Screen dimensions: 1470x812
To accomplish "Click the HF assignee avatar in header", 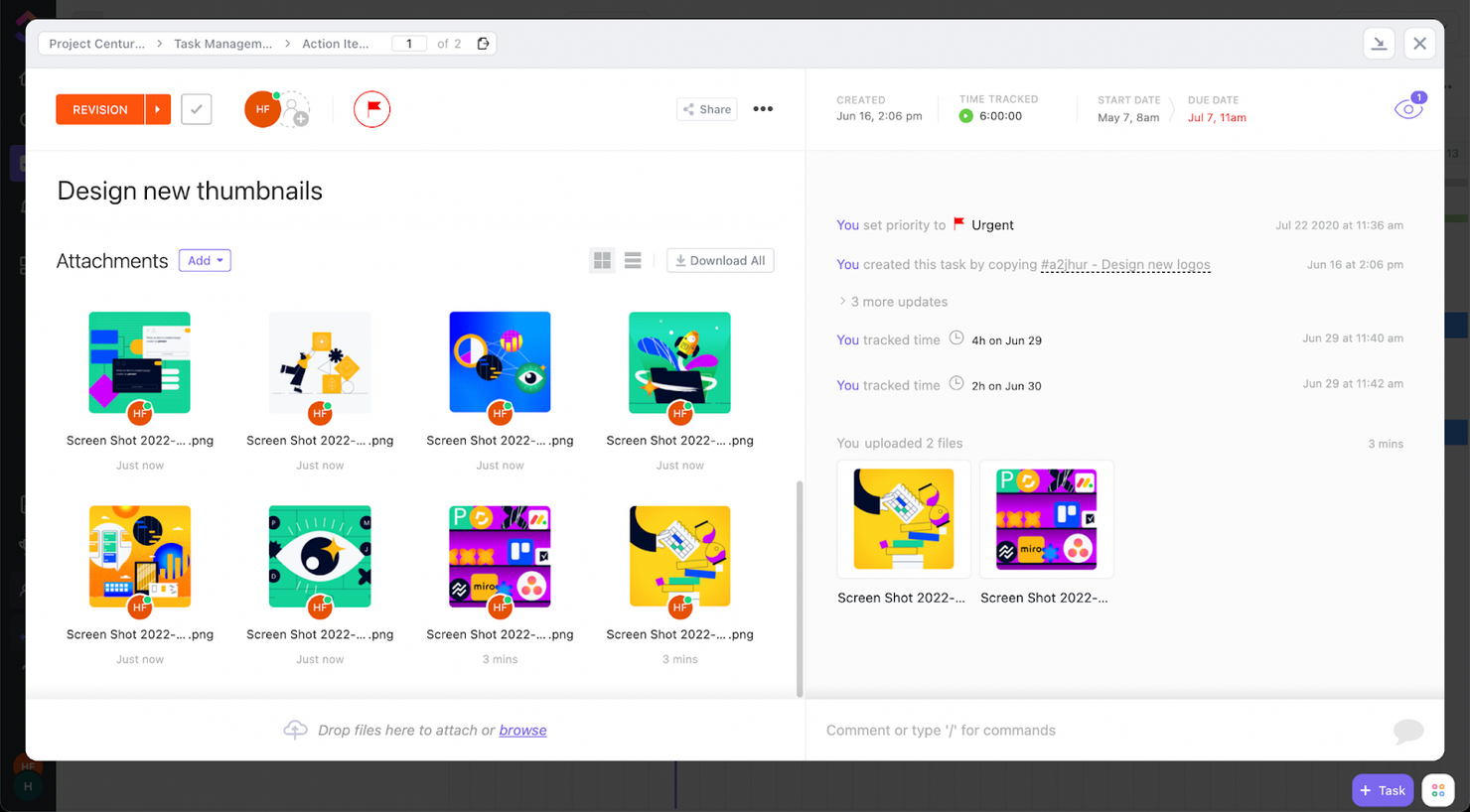I will pos(262,109).
